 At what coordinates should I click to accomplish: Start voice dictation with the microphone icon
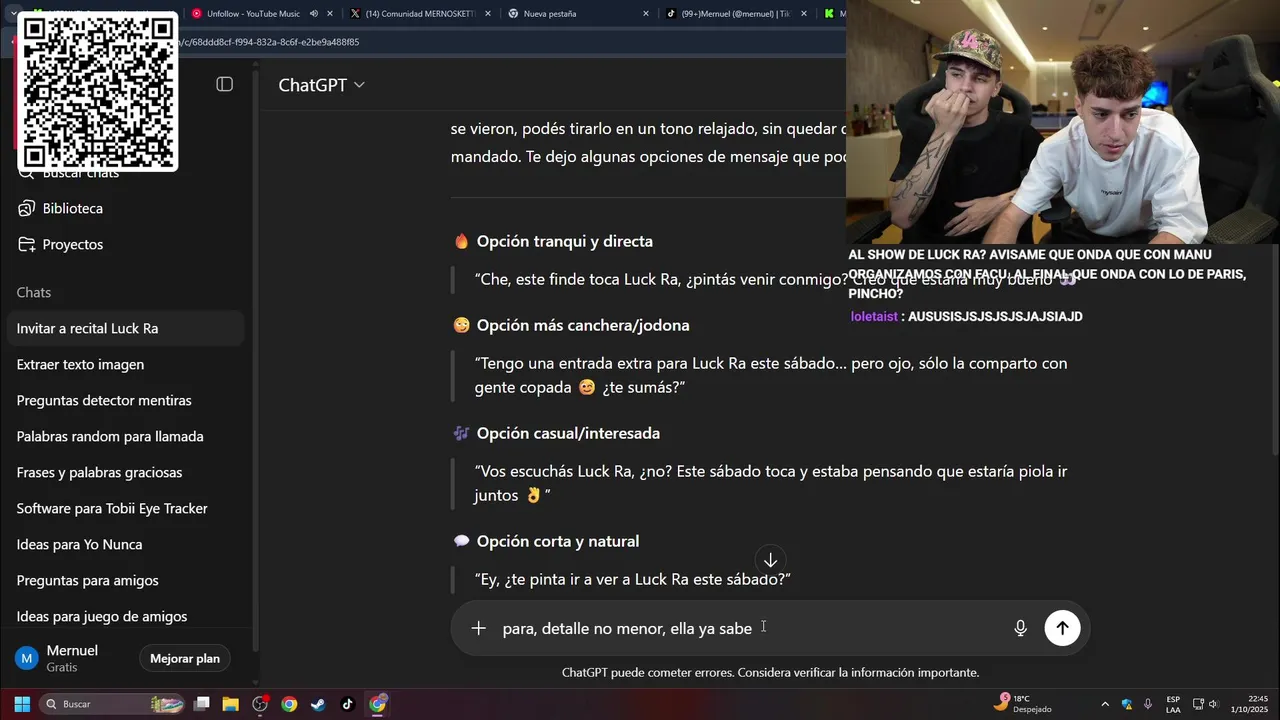(1020, 628)
